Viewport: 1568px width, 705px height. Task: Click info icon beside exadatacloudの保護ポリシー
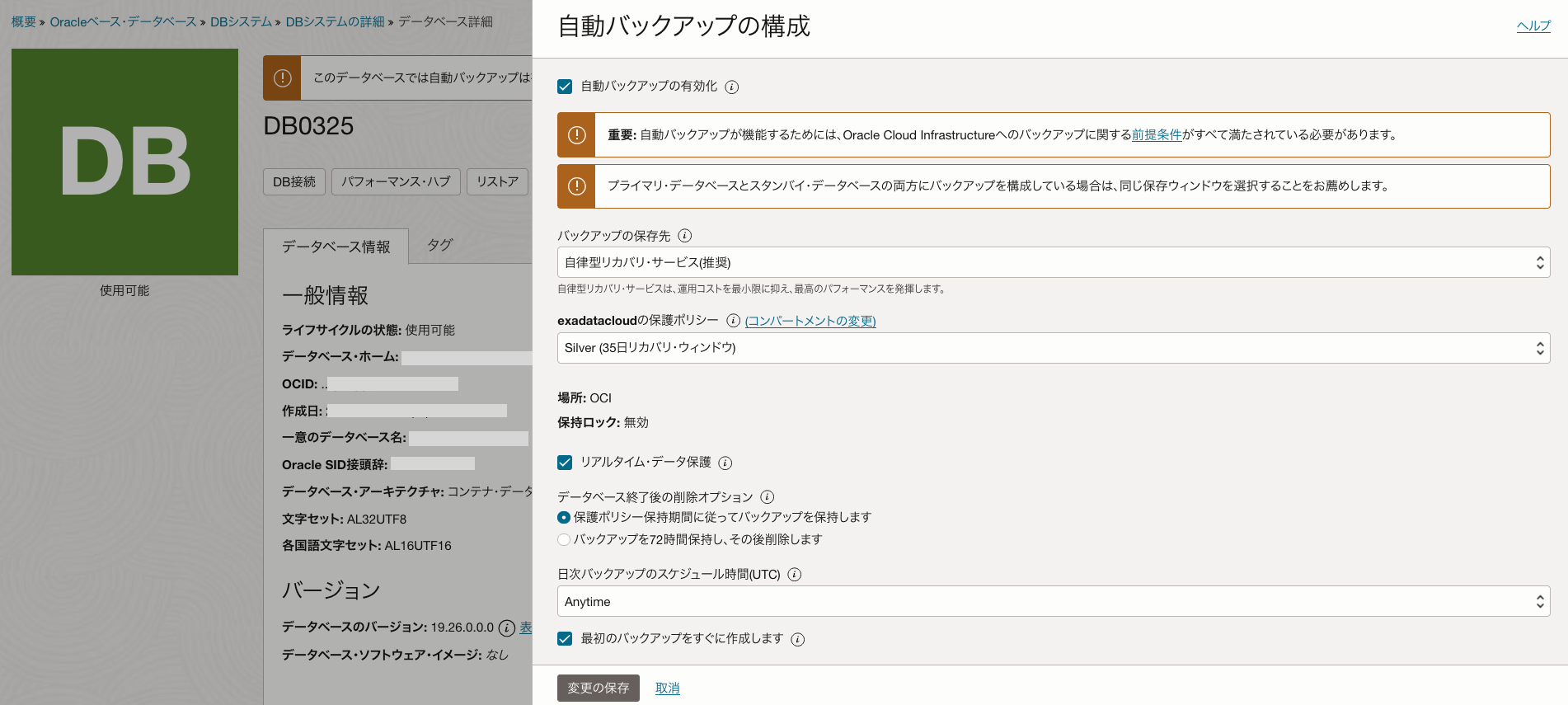733,321
